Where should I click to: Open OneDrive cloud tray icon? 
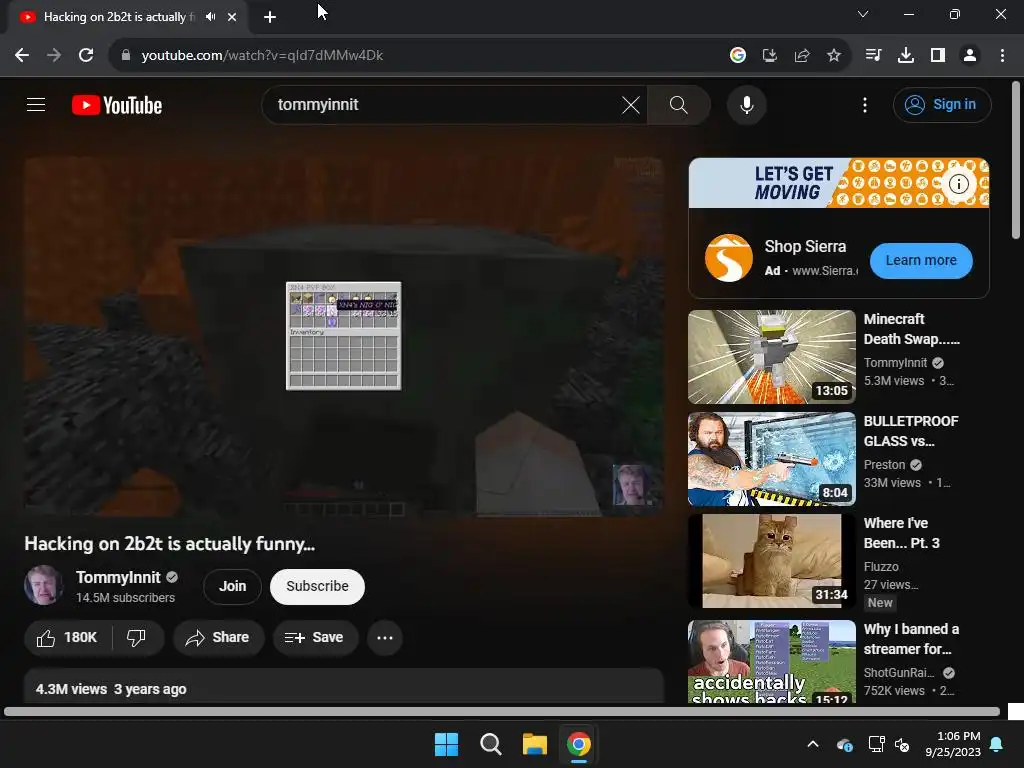click(x=844, y=744)
